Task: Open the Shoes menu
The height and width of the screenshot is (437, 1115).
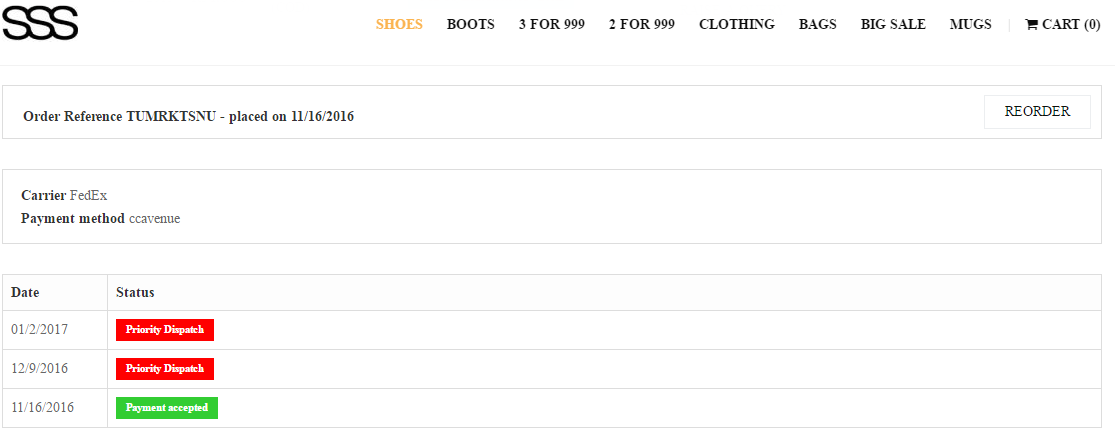Action: click(399, 24)
